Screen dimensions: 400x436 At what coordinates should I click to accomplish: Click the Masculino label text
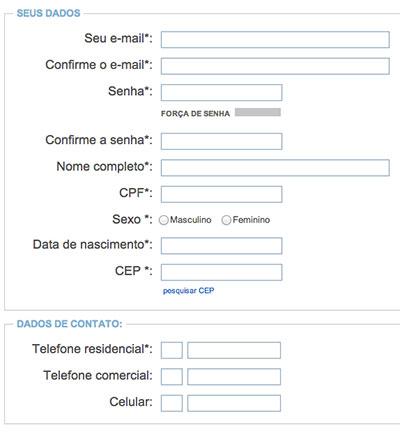(191, 220)
